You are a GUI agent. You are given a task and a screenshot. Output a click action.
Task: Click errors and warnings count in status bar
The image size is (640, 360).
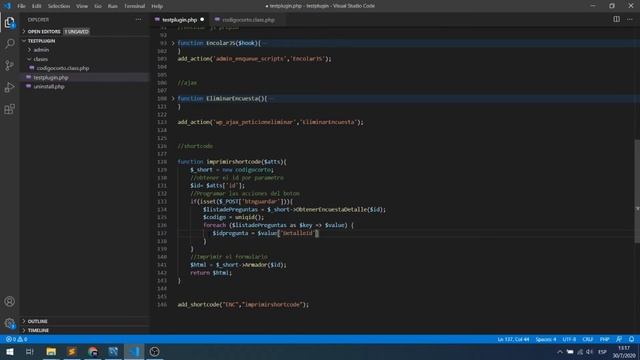tap(16, 339)
